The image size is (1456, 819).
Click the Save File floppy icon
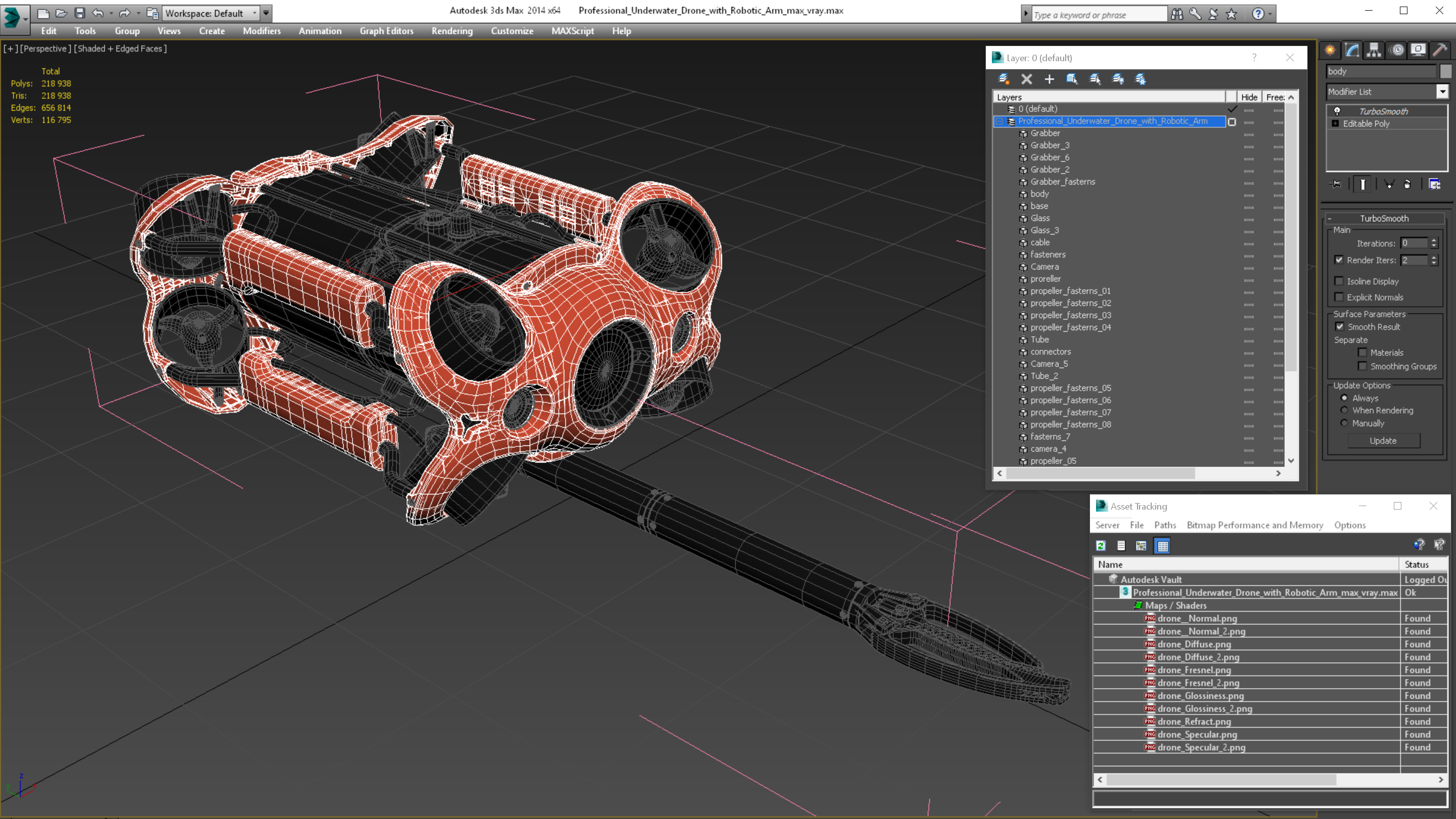pos(80,13)
